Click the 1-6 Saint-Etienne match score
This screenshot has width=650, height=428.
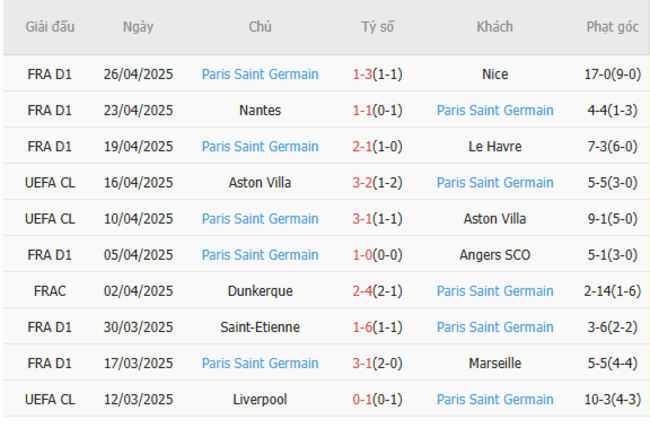pyautogui.click(x=362, y=327)
